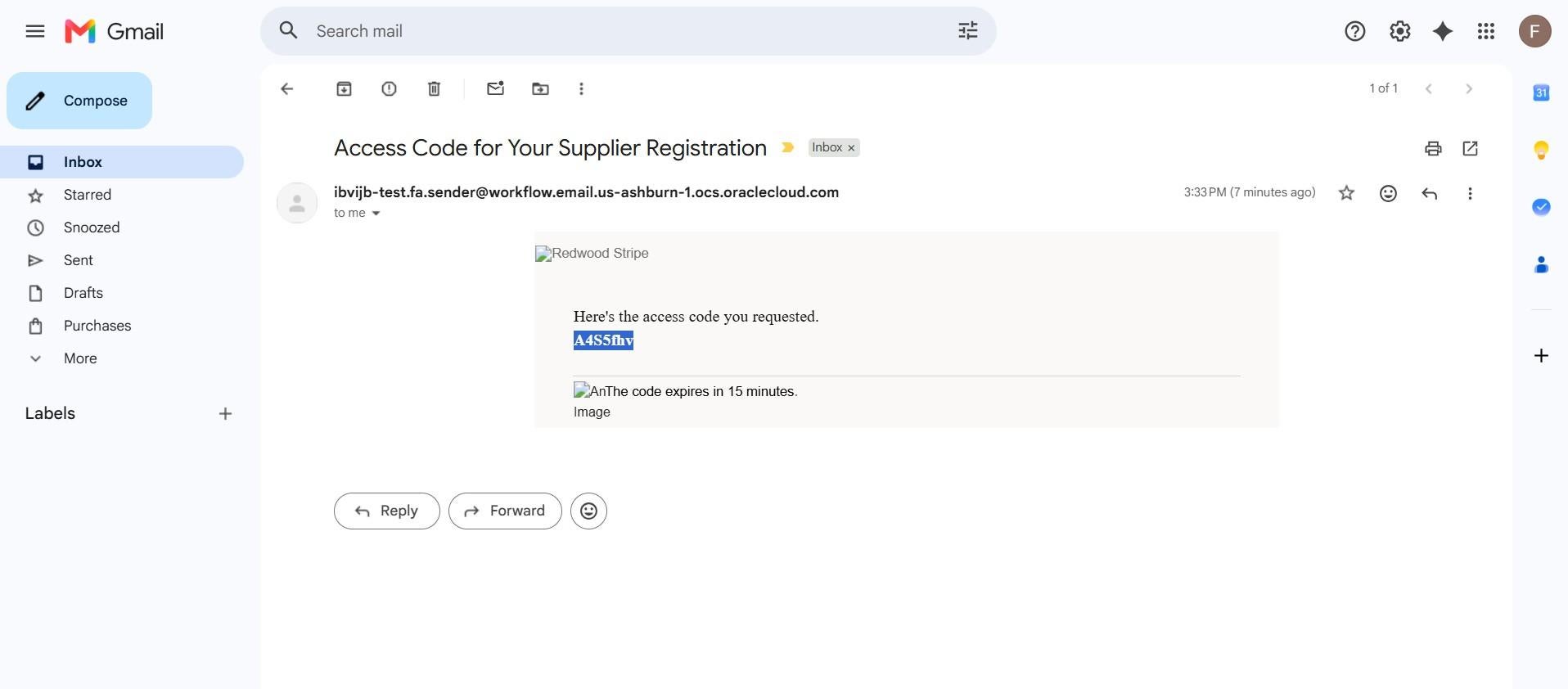Image resolution: width=1568 pixels, height=689 pixels.
Task: Report this email as spam
Action: pos(389,88)
